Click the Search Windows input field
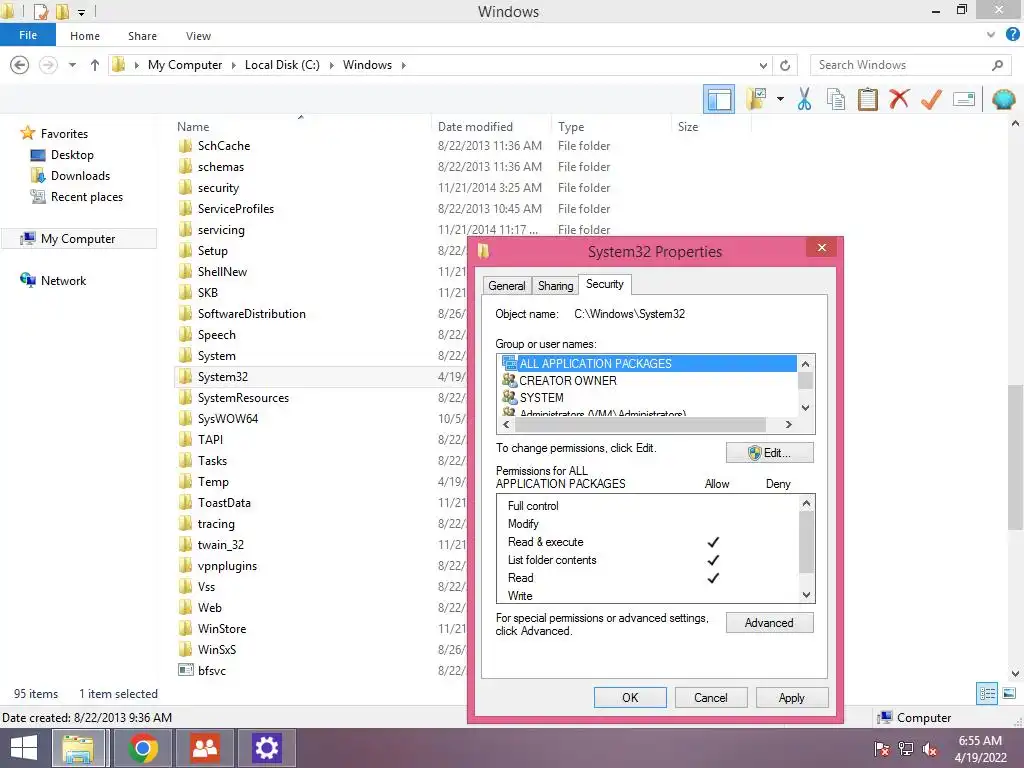Viewport: 1024px width, 768px height. (x=901, y=65)
